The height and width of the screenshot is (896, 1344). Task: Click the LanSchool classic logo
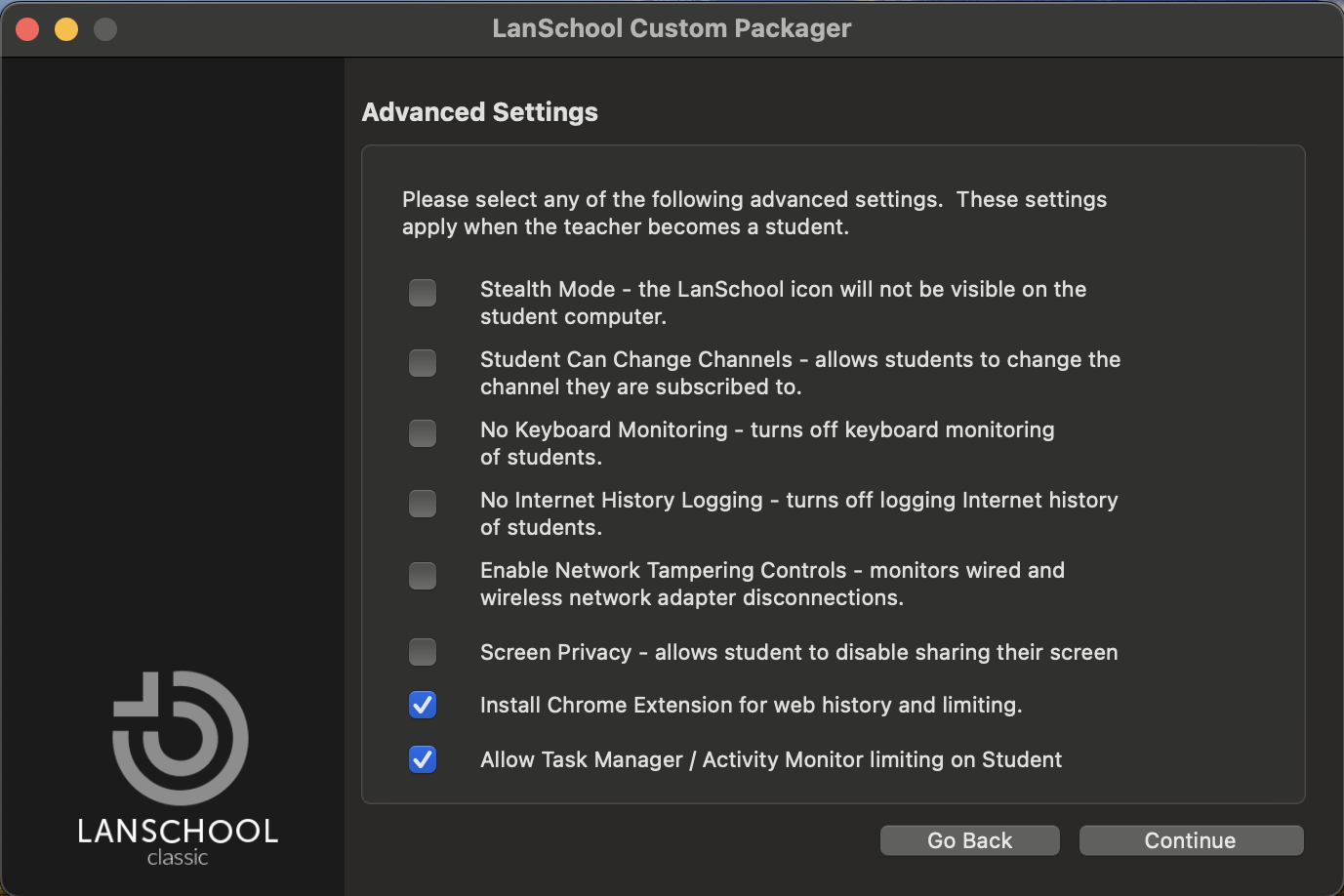tap(179, 769)
